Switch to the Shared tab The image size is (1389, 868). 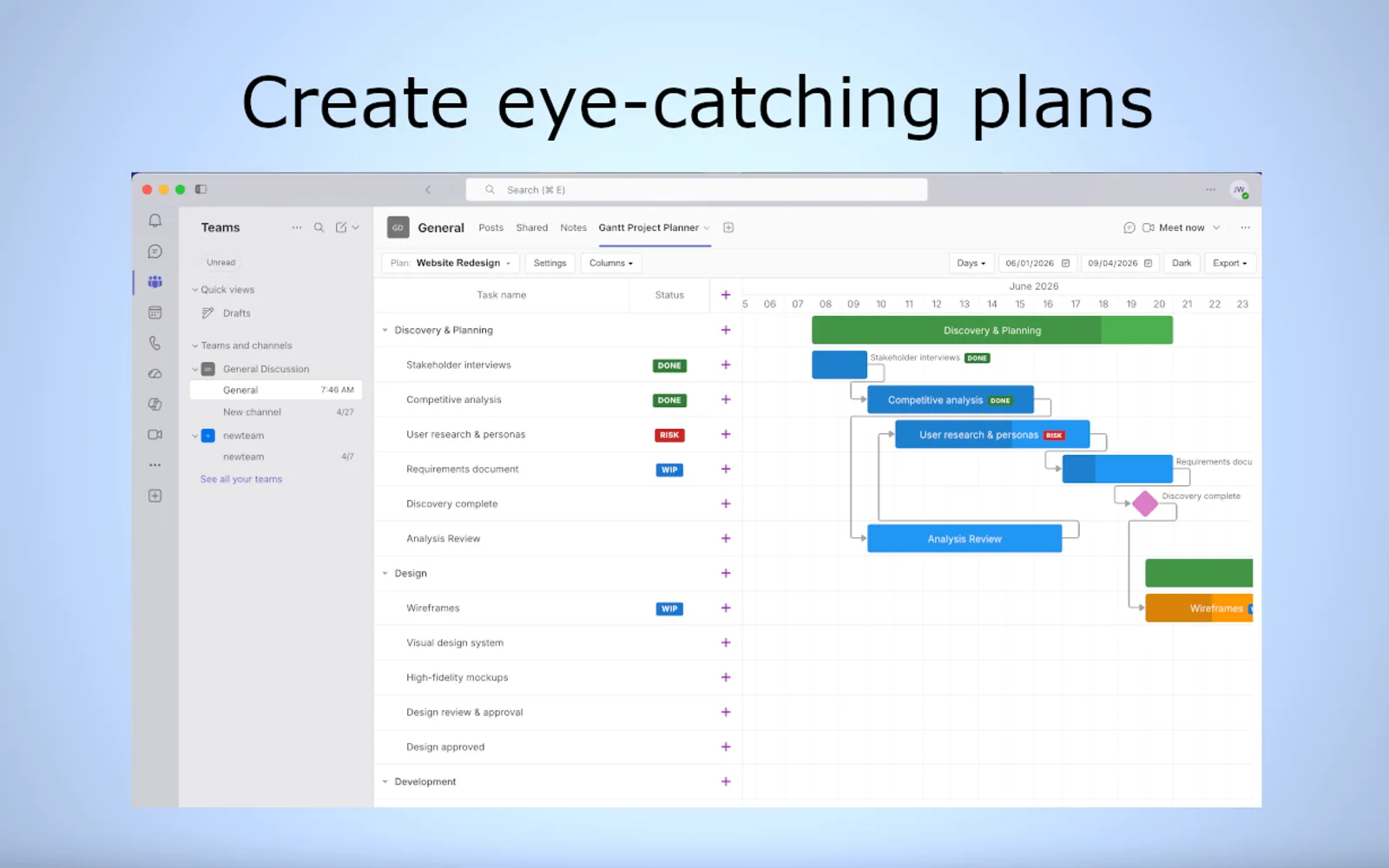(531, 227)
